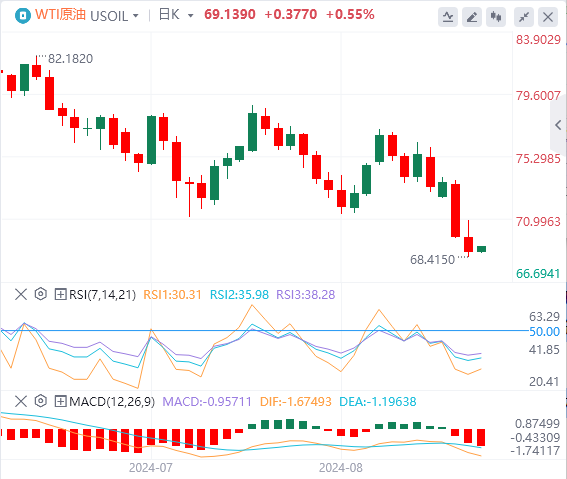
Task: Switch candlestick chart style icon
Action: [x=496, y=17]
